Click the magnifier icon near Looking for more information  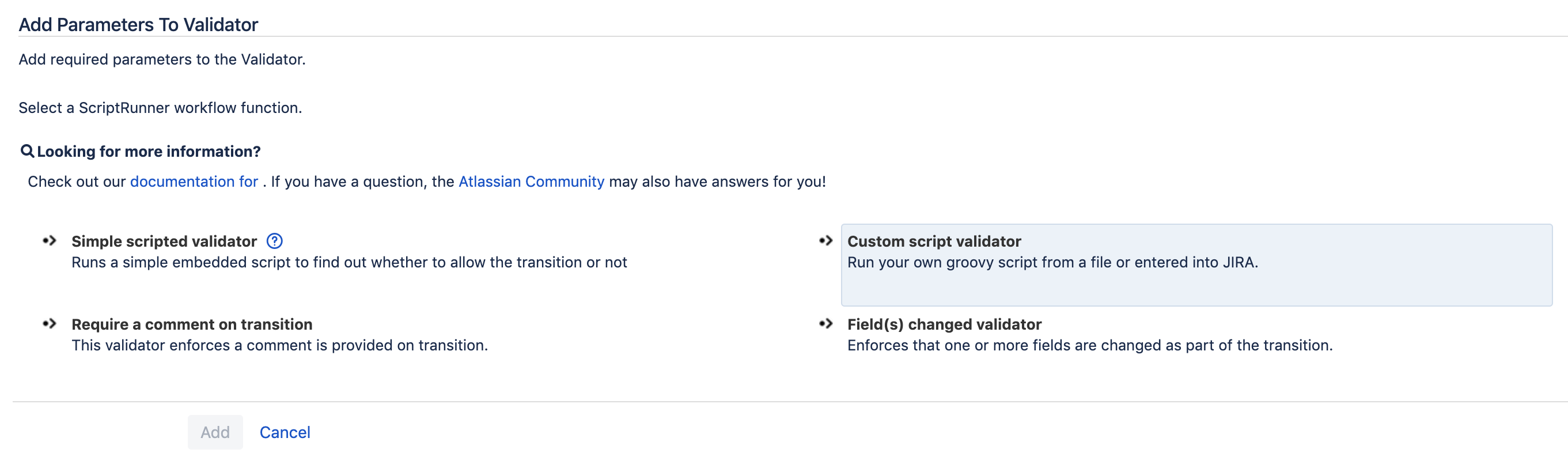click(28, 151)
